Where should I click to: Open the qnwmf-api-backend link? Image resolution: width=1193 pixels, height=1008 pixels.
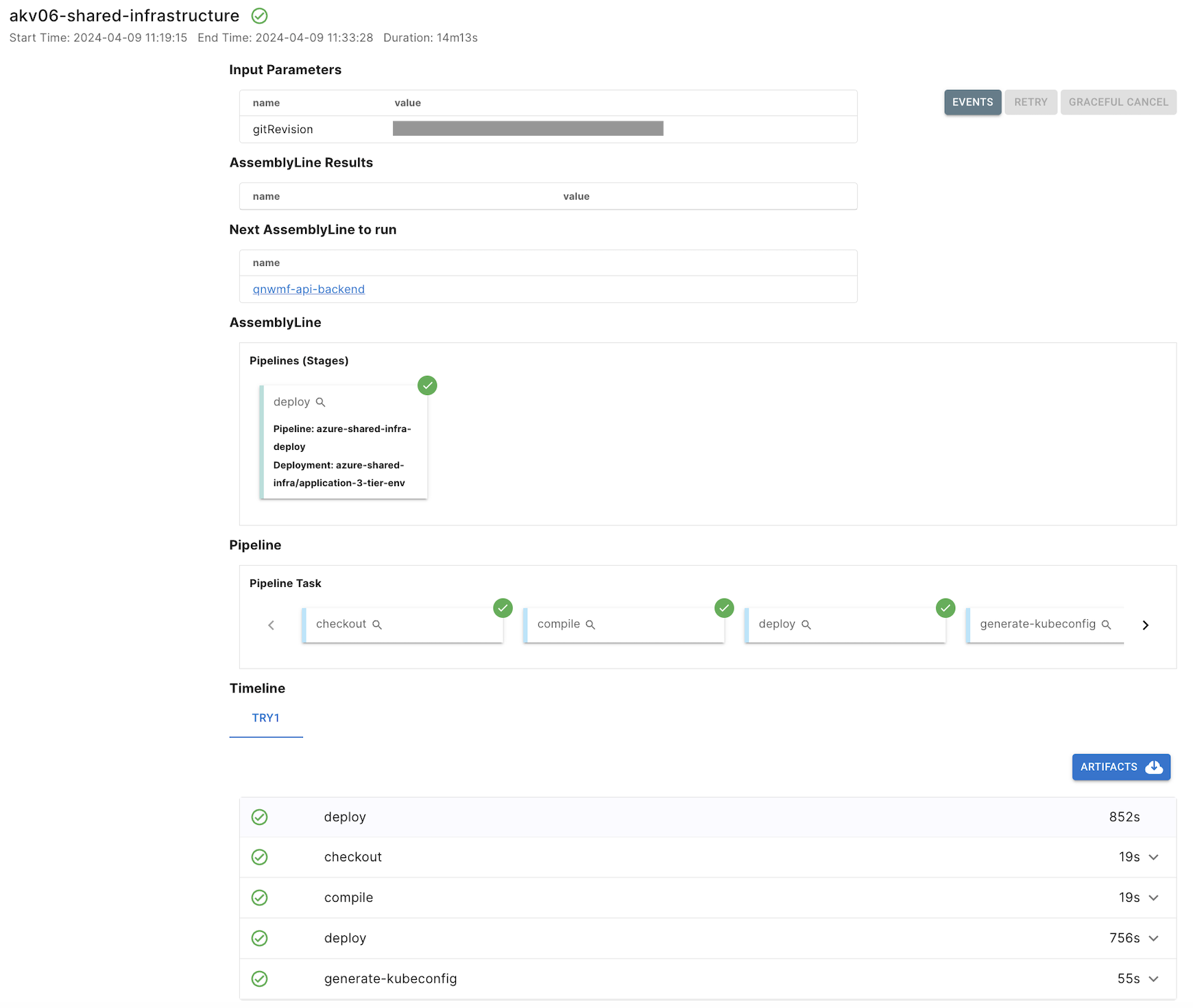pyautogui.click(x=309, y=289)
